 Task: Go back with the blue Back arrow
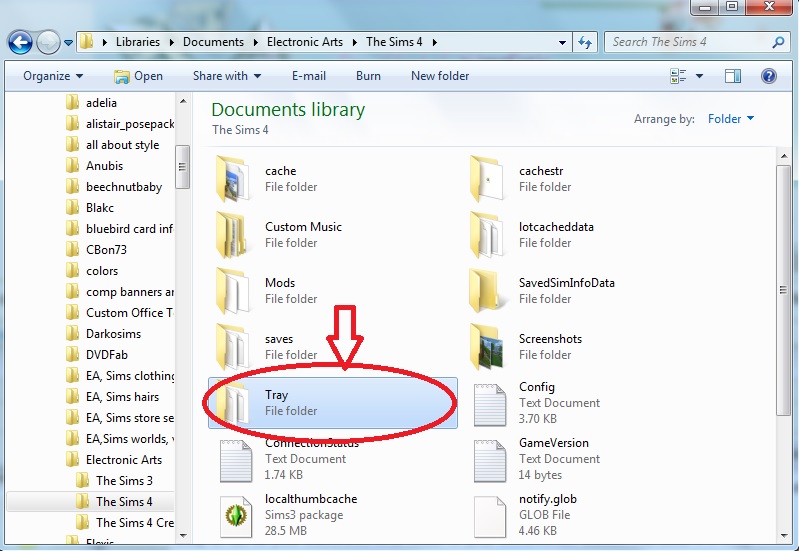point(20,42)
